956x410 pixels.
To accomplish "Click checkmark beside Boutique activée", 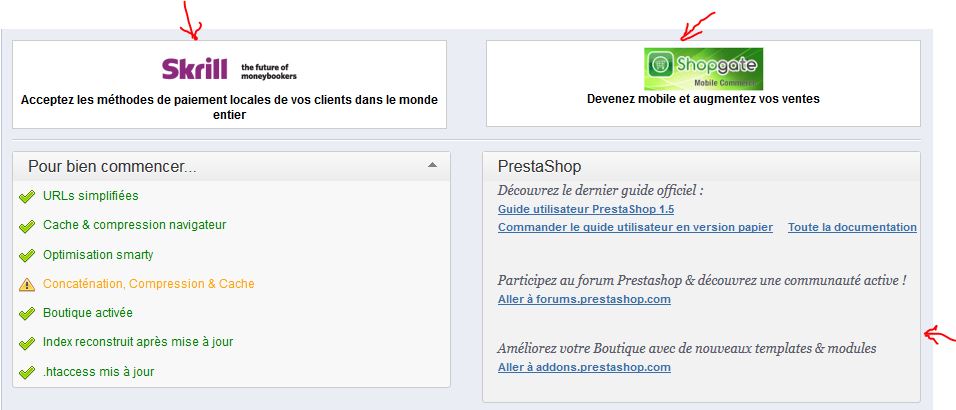I will (x=26, y=314).
